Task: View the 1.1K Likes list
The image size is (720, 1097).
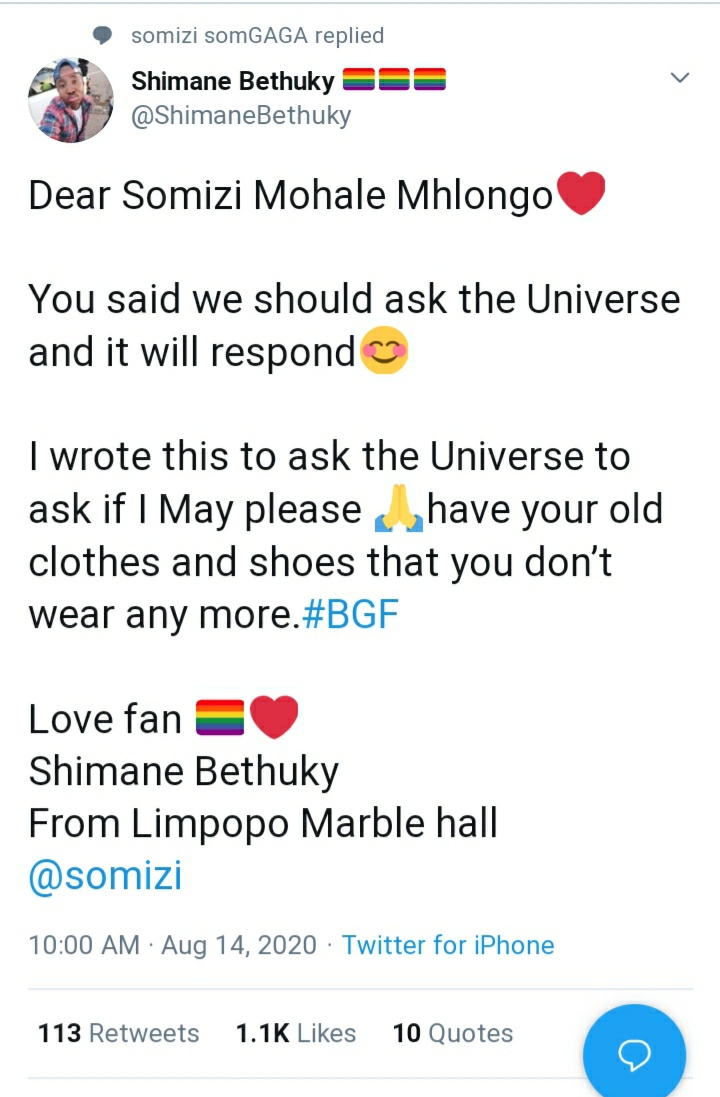Action: click(296, 1033)
